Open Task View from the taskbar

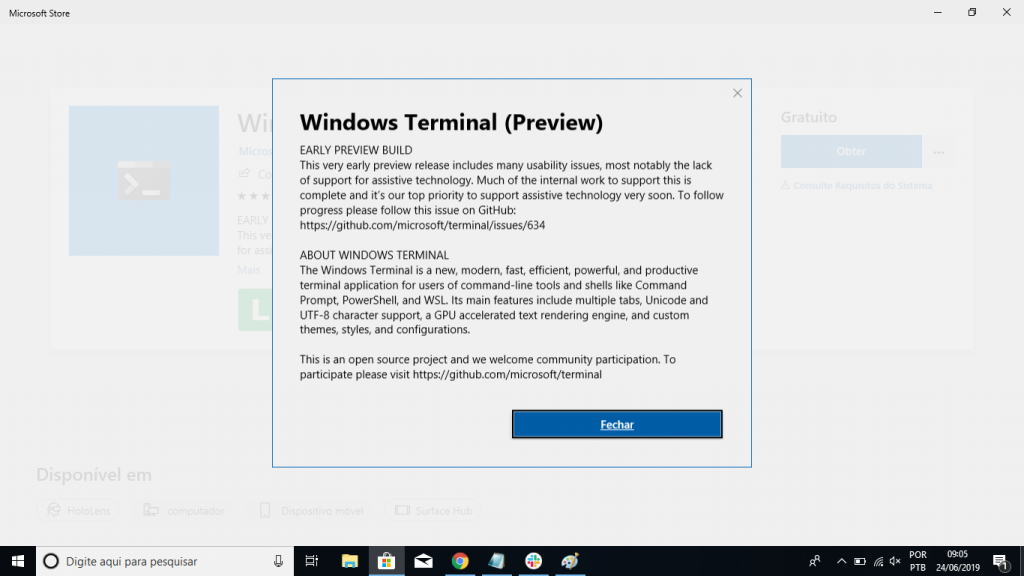(x=312, y=561)
